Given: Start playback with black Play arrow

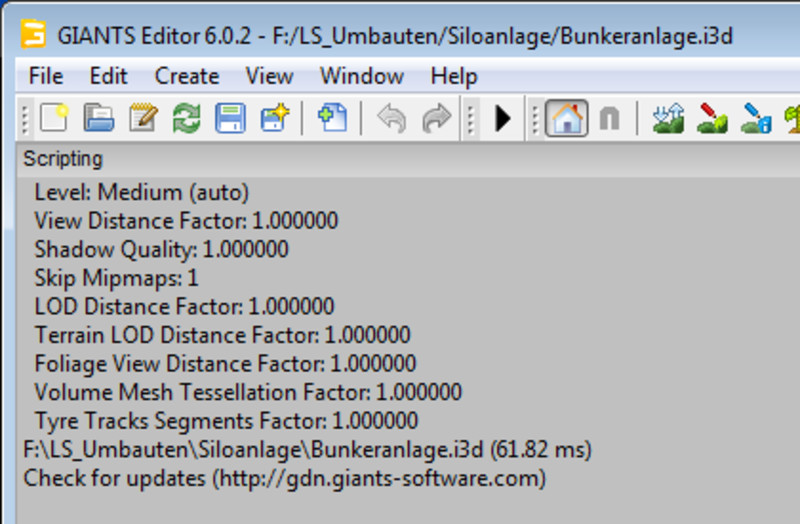Looking at the screenshot, I should [x=502, y=119].
